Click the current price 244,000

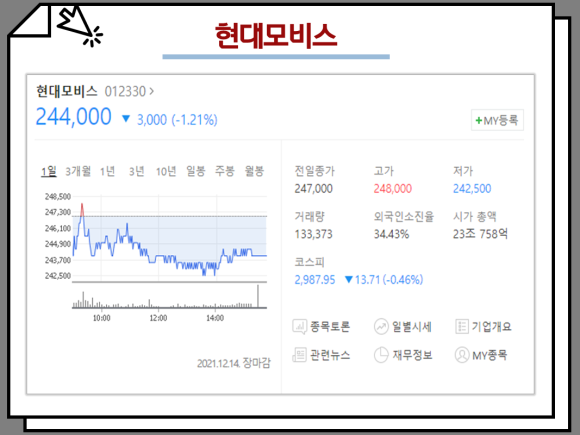(74, 117)
